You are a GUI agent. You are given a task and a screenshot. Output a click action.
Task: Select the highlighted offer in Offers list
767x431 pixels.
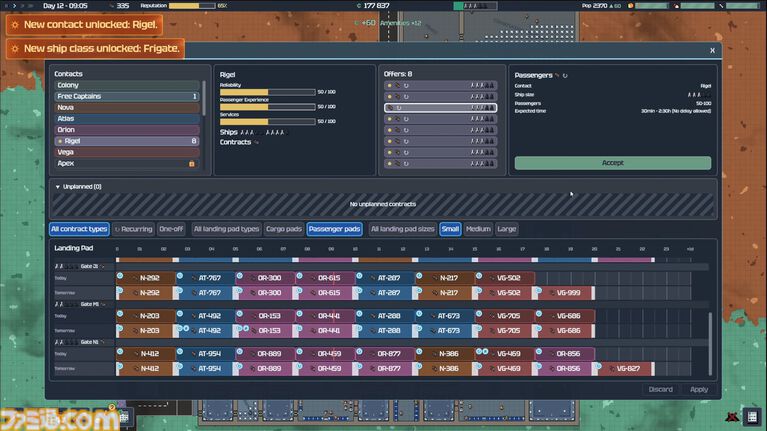click(441, 108)
